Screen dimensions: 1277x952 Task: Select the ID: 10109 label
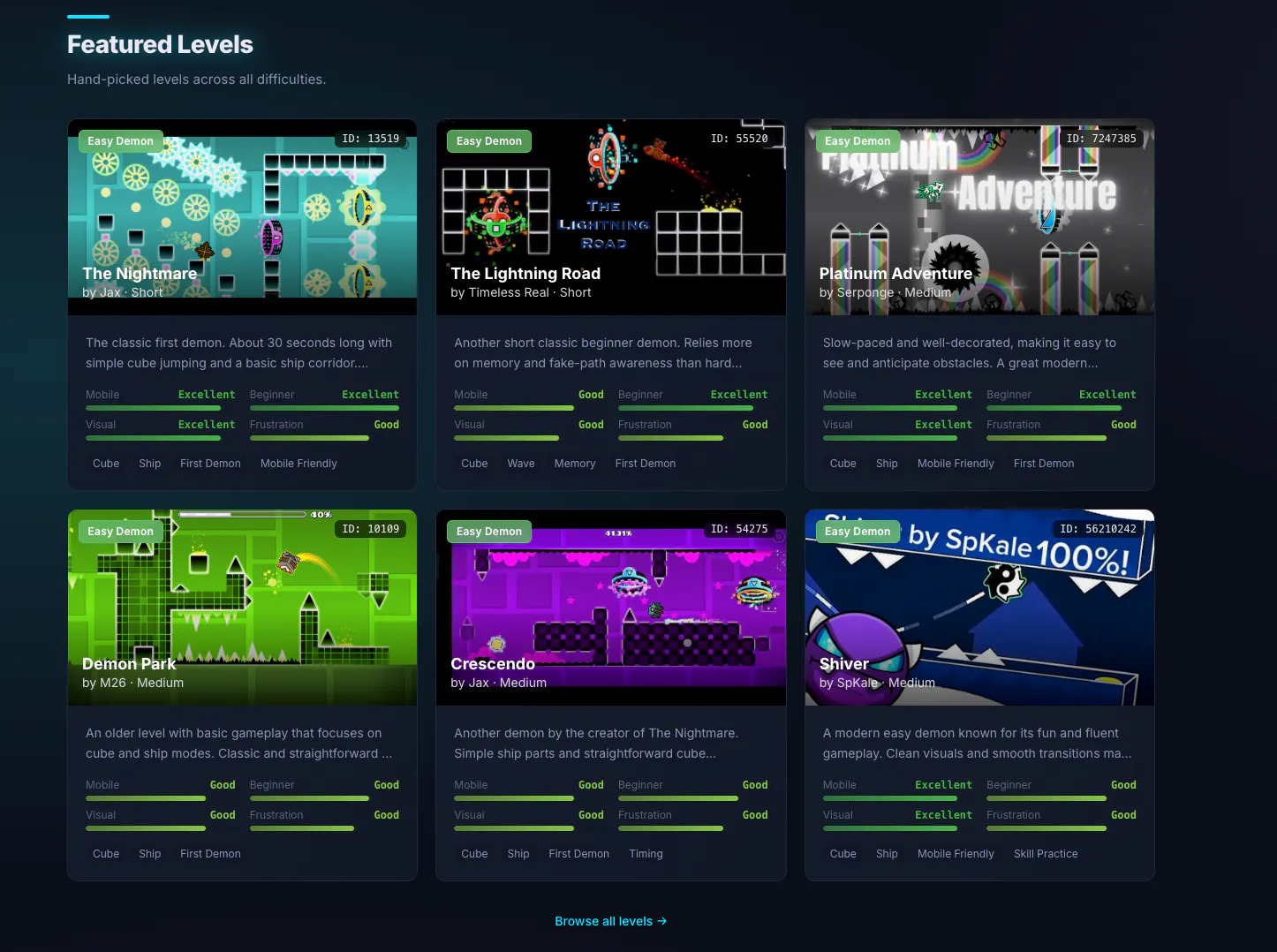pyautogui.click(x=371, y=529)
